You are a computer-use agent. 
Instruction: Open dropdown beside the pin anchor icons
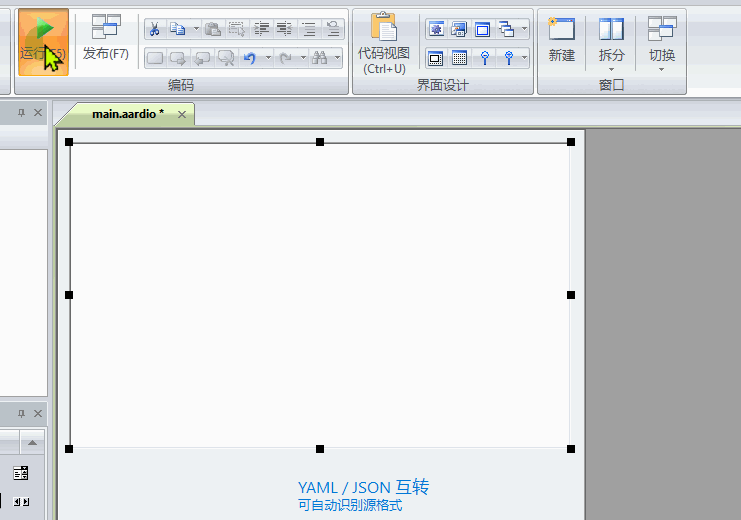524,58
